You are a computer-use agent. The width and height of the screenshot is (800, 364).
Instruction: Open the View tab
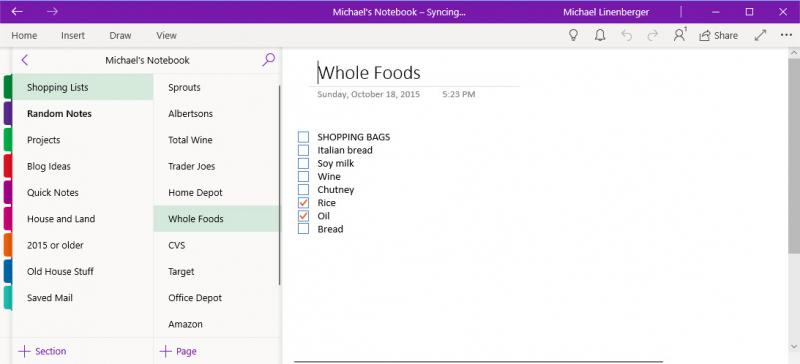166,36
